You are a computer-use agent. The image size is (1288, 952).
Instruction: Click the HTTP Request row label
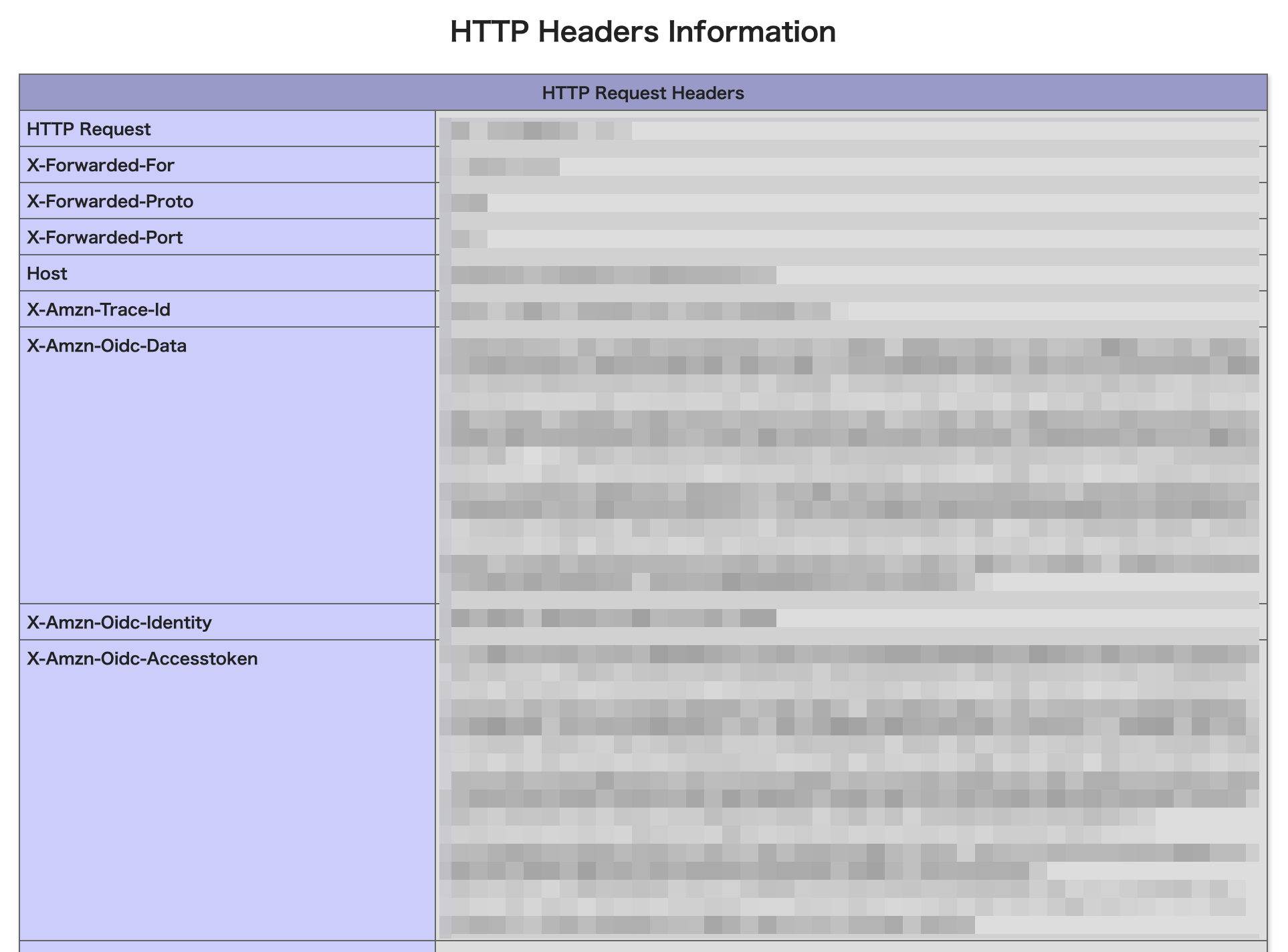tap(88, 129)
